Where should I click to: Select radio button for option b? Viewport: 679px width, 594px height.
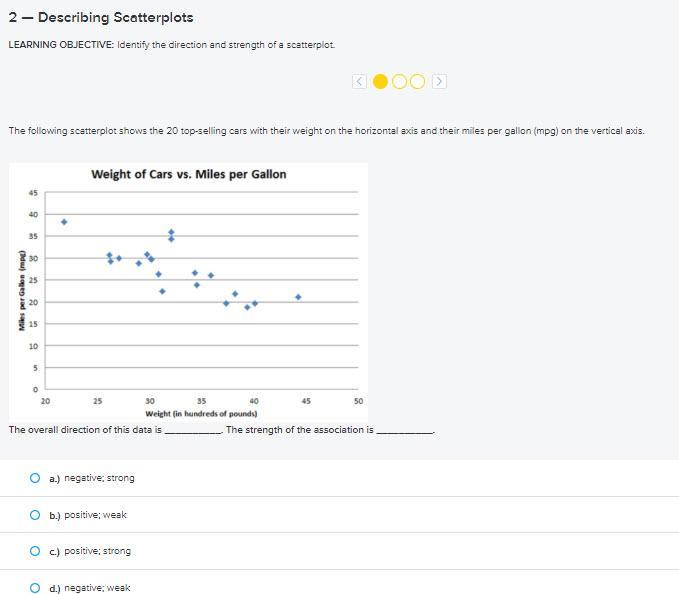36,515
